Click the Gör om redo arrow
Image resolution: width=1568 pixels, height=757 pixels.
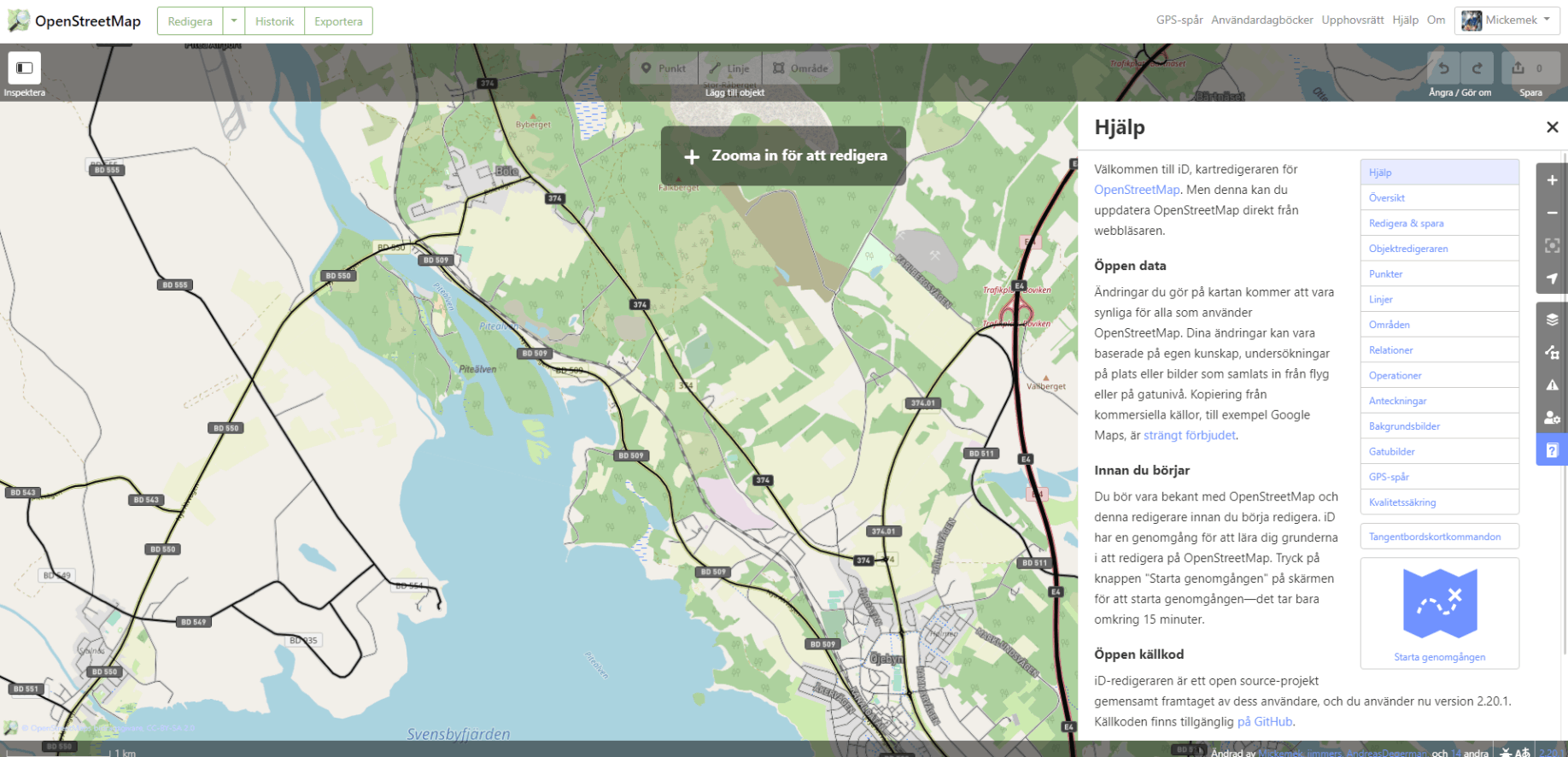[1477, 68]
